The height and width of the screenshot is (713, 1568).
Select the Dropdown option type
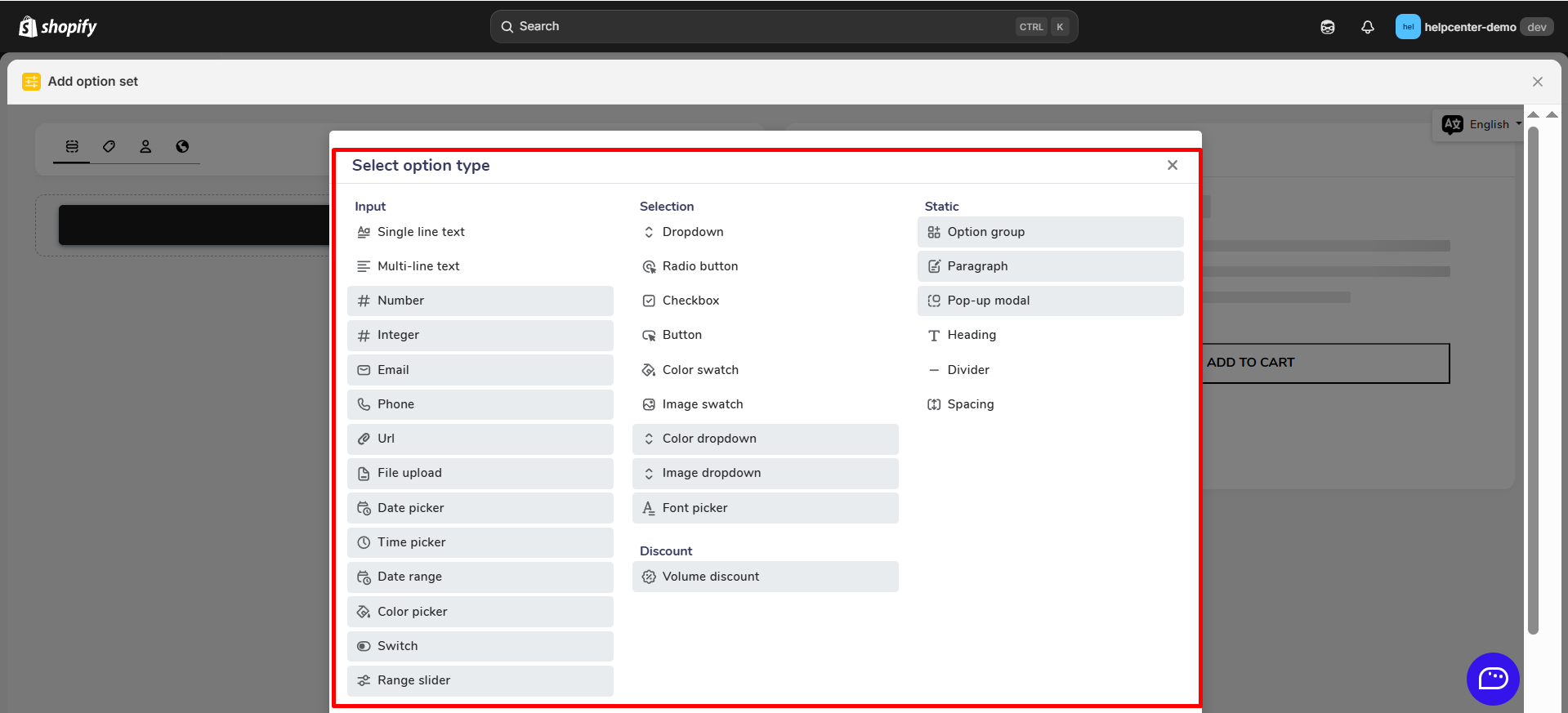tap(766, 232)
